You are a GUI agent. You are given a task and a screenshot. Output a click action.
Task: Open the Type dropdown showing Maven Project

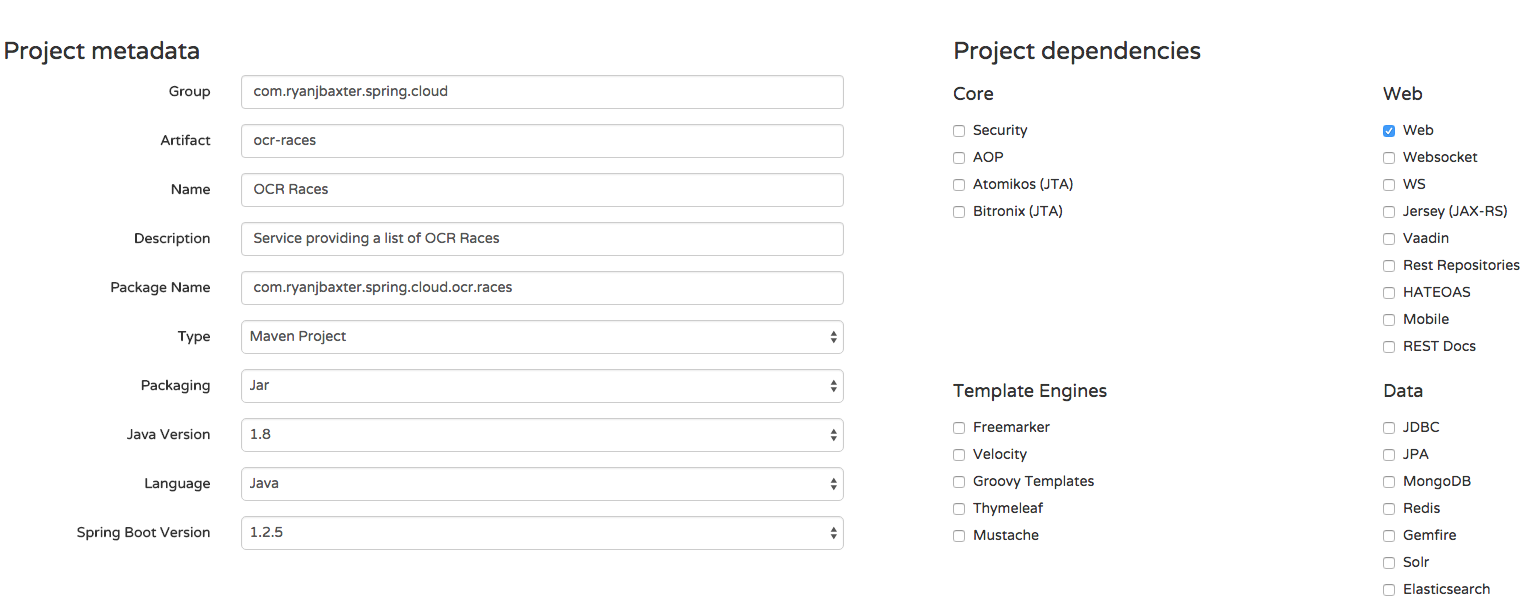[542, 337]
